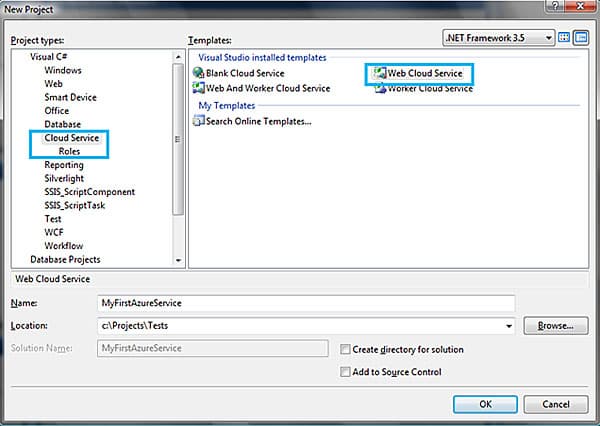
Task: Select Test project type
Action: coord(53,219)
